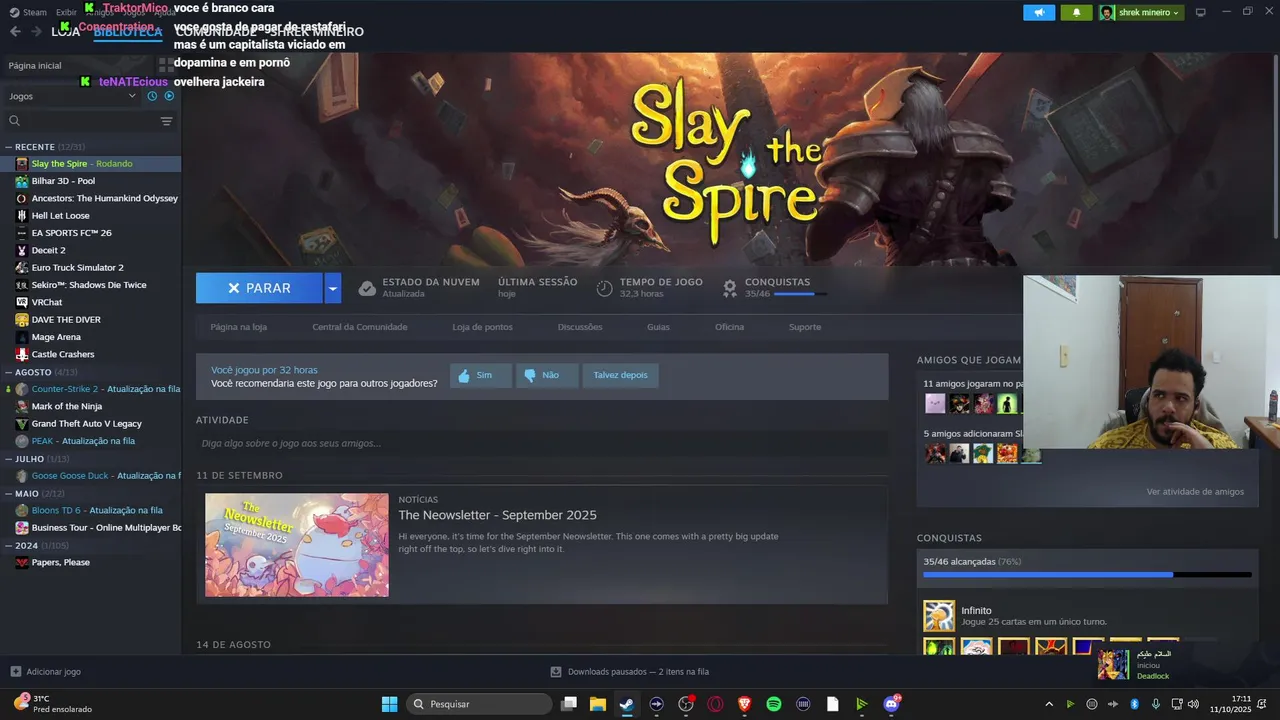This screenshot has width=1280, height=720.
Task: Select Sekiro: Shadows Die Twice in library
Action: [x=89, y=285]
